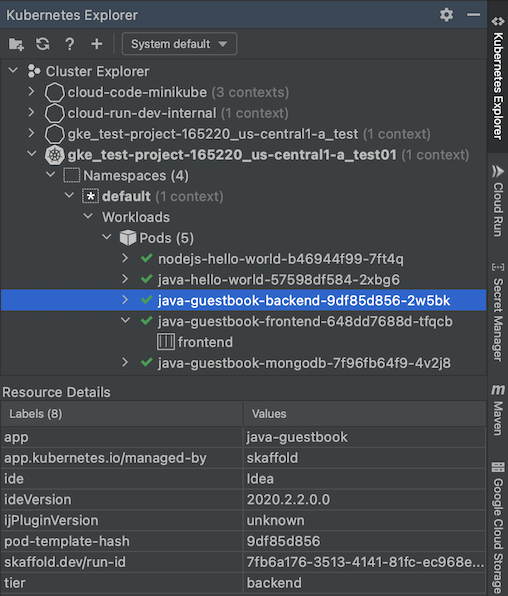
Task: Click the plus add cluster icon
Action: coord(97,44)
